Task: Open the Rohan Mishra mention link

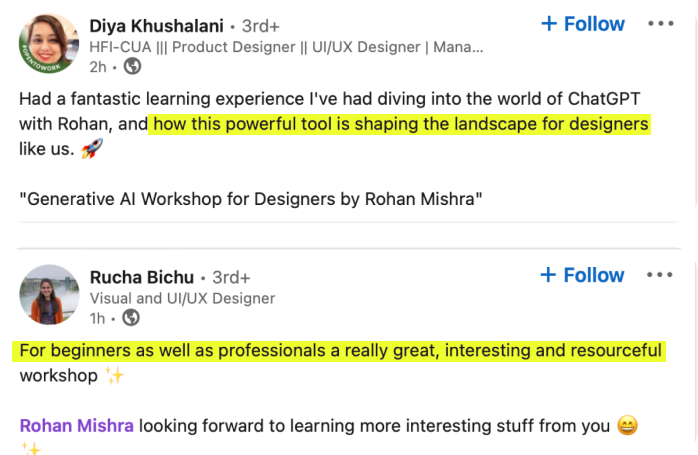Action: coord(76,426)
